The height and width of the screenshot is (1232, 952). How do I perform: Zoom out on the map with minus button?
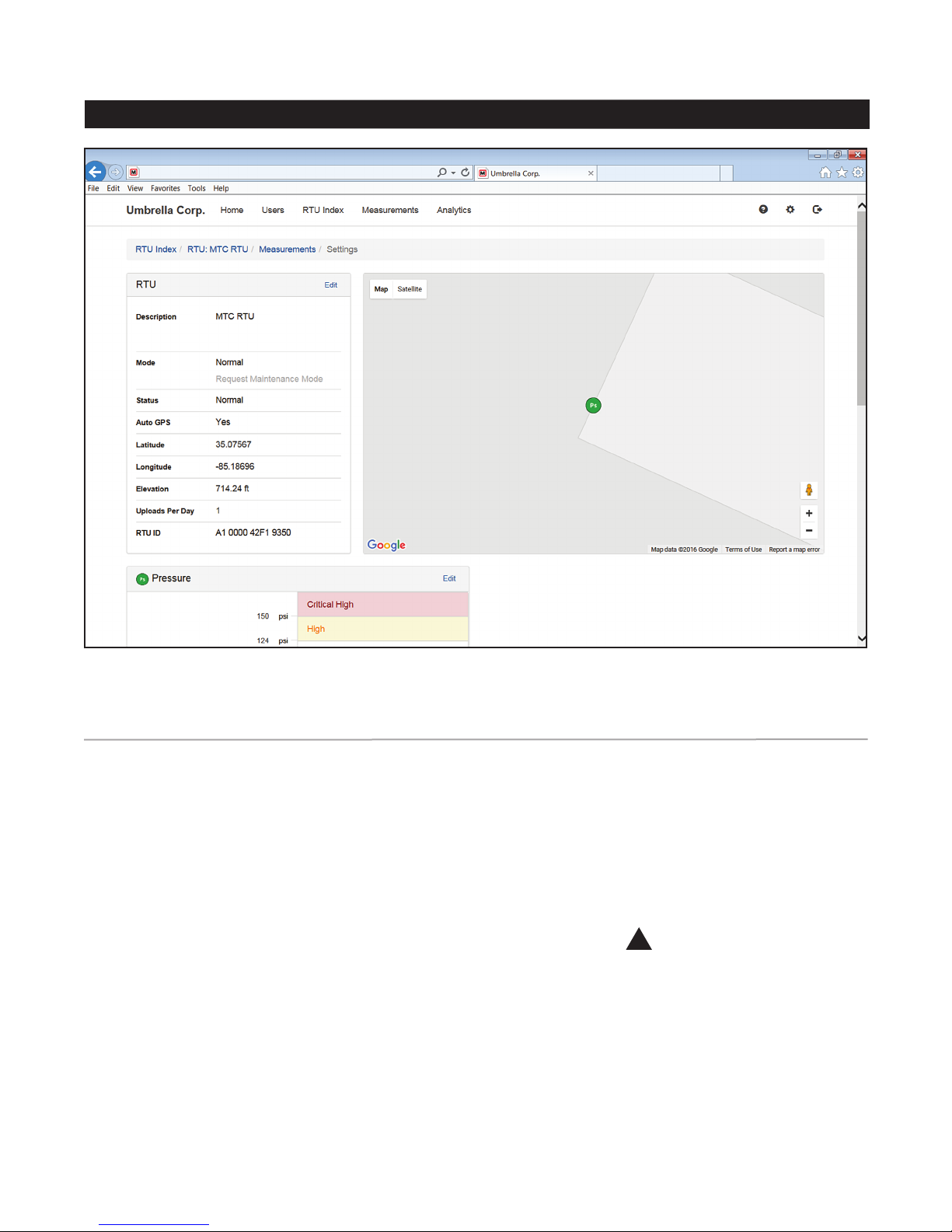(809, 531)
